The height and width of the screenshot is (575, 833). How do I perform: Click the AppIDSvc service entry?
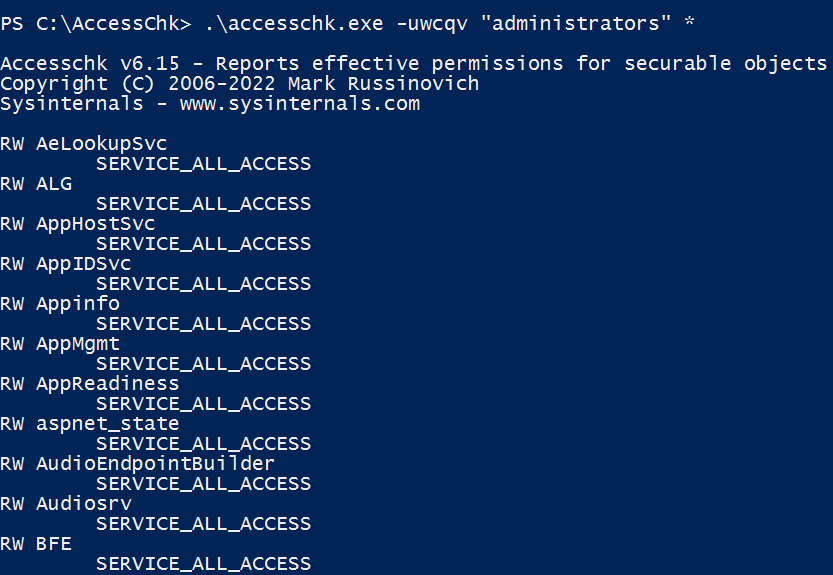(x=83, y=264)
